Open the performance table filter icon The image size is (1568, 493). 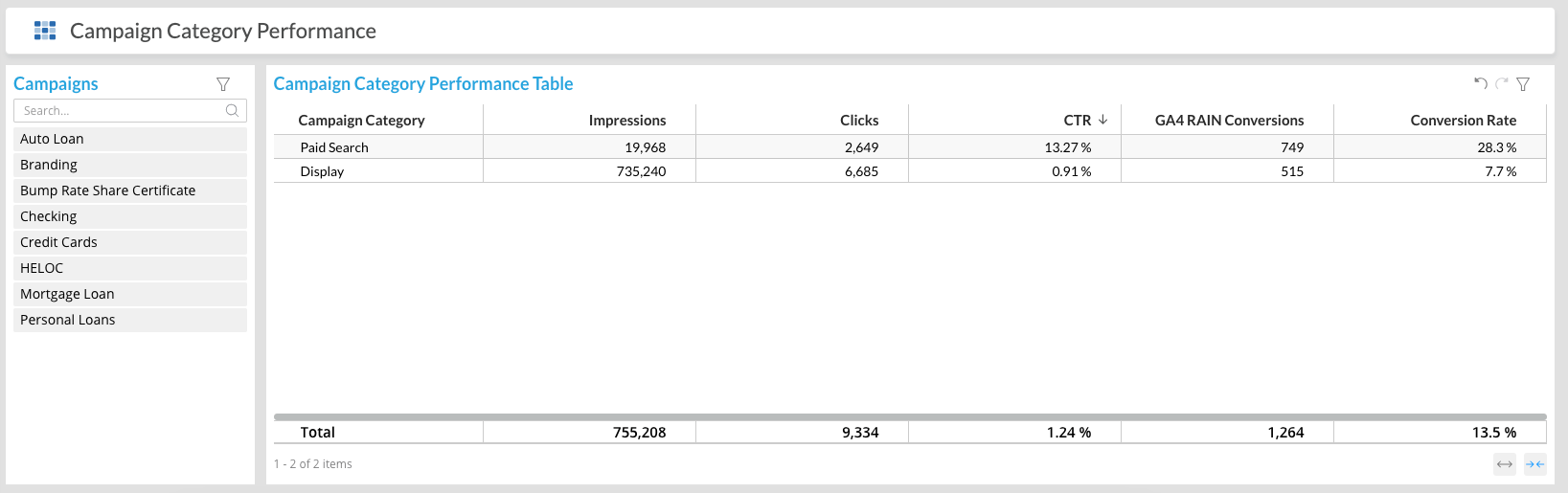pos(1523,84)
